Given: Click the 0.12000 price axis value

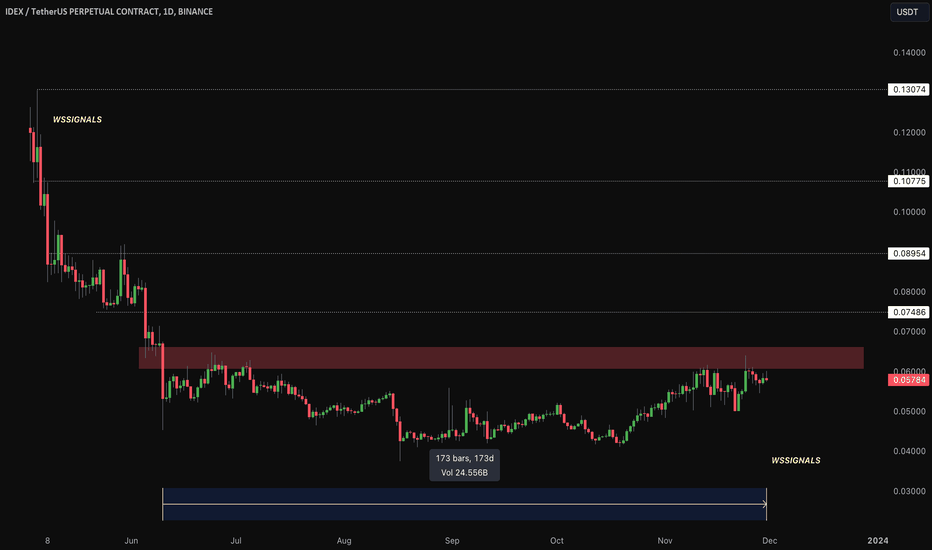Looking at the screenshot, I should [x=909, y=133].
